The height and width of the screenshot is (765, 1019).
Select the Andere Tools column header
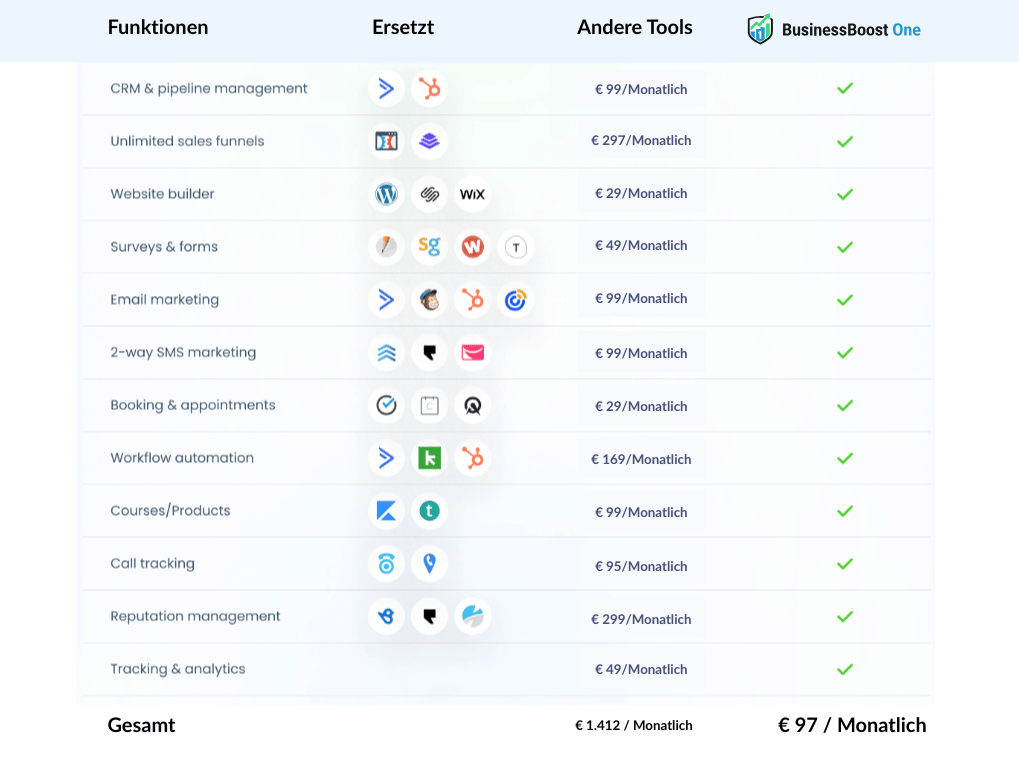coord(634,27)
